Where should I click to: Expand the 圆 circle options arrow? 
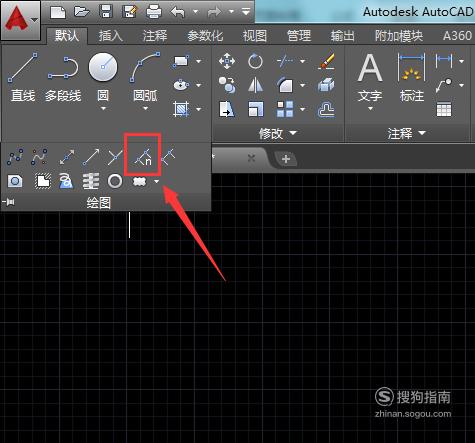pyautogui.click(x=103, y=109)
